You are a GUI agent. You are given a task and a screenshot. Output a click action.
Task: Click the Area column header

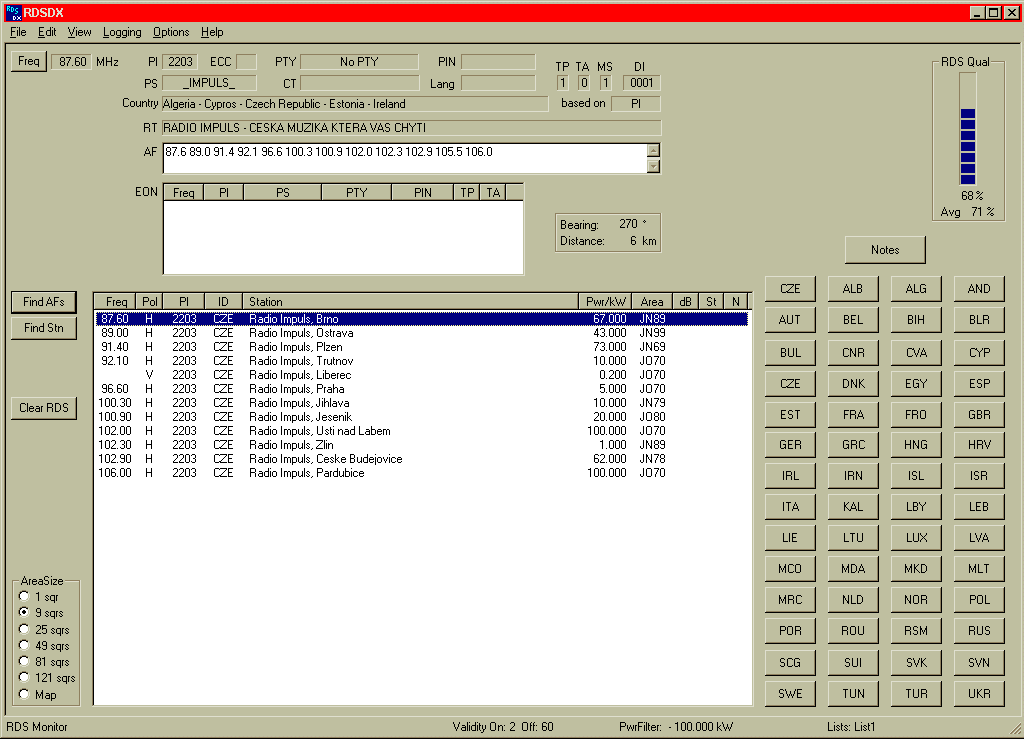click(x=651, y=302)
